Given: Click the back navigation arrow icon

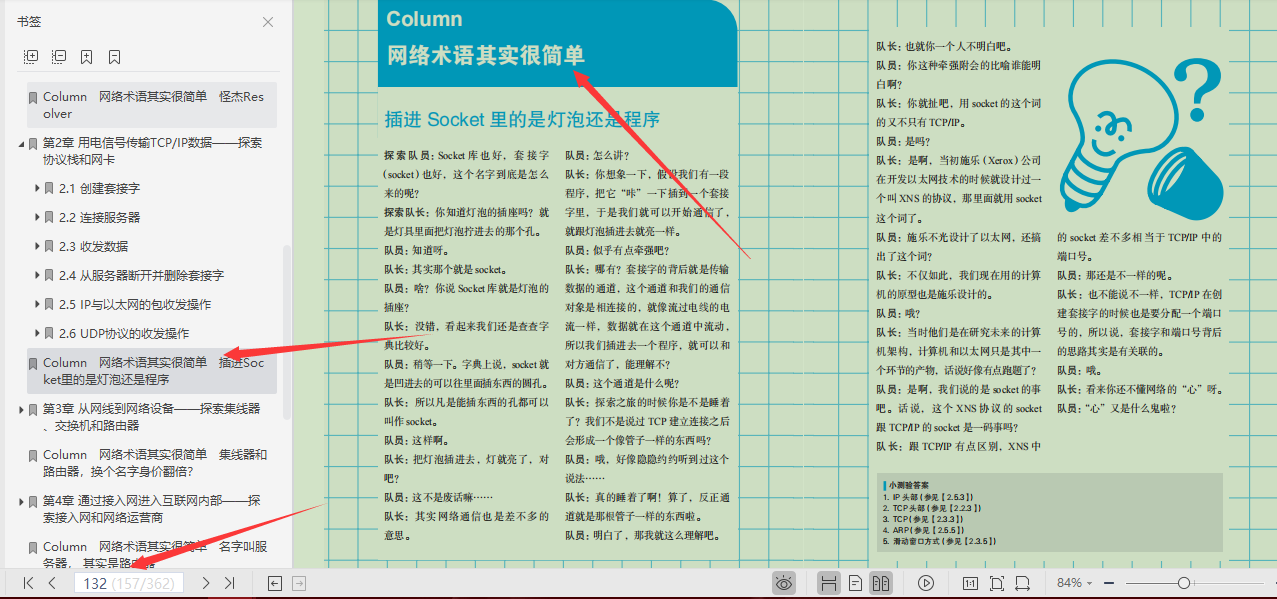Looking at the screenshot, I should click(x=274, y=582).
